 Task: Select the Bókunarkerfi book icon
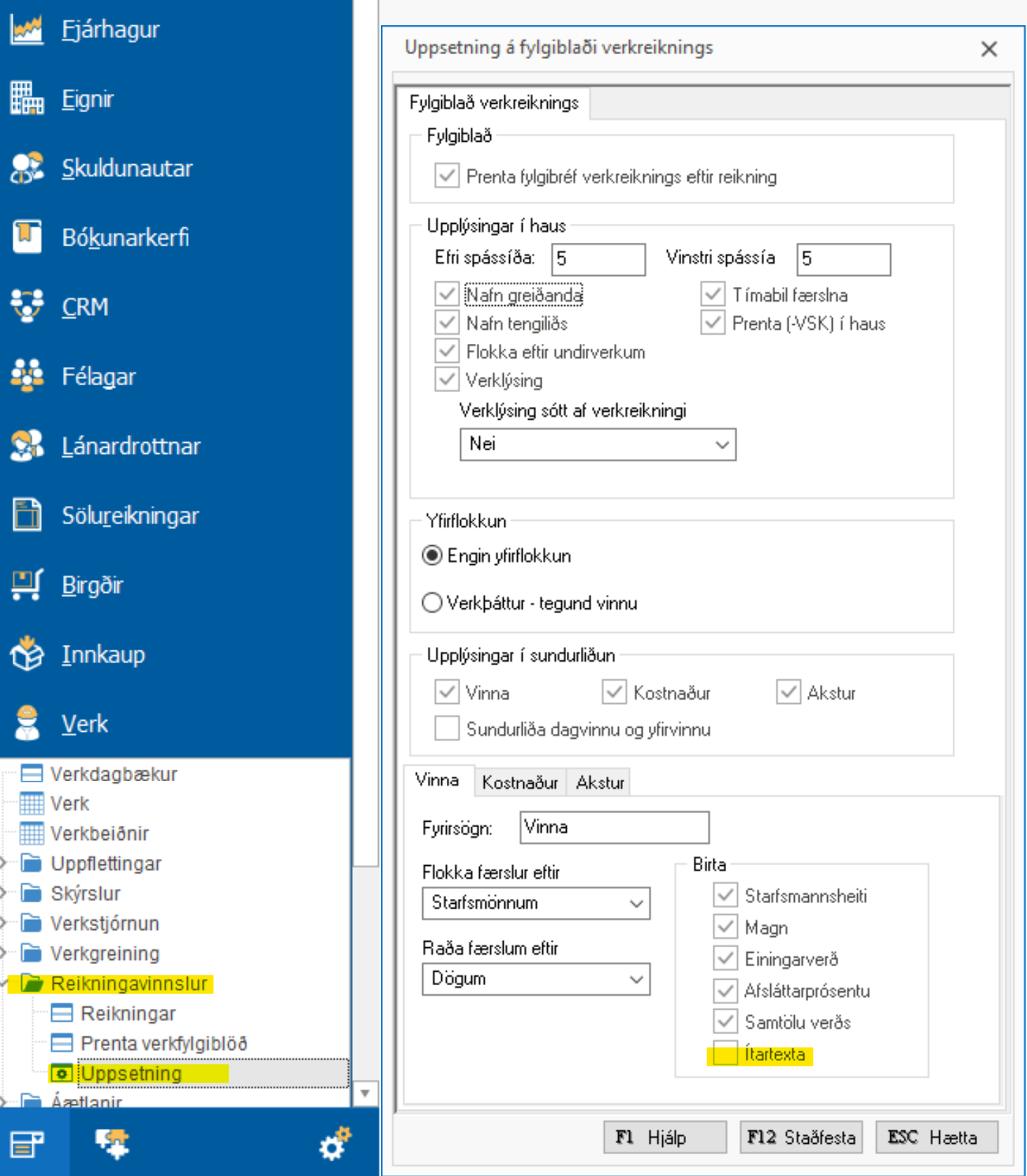pos(27,237)
